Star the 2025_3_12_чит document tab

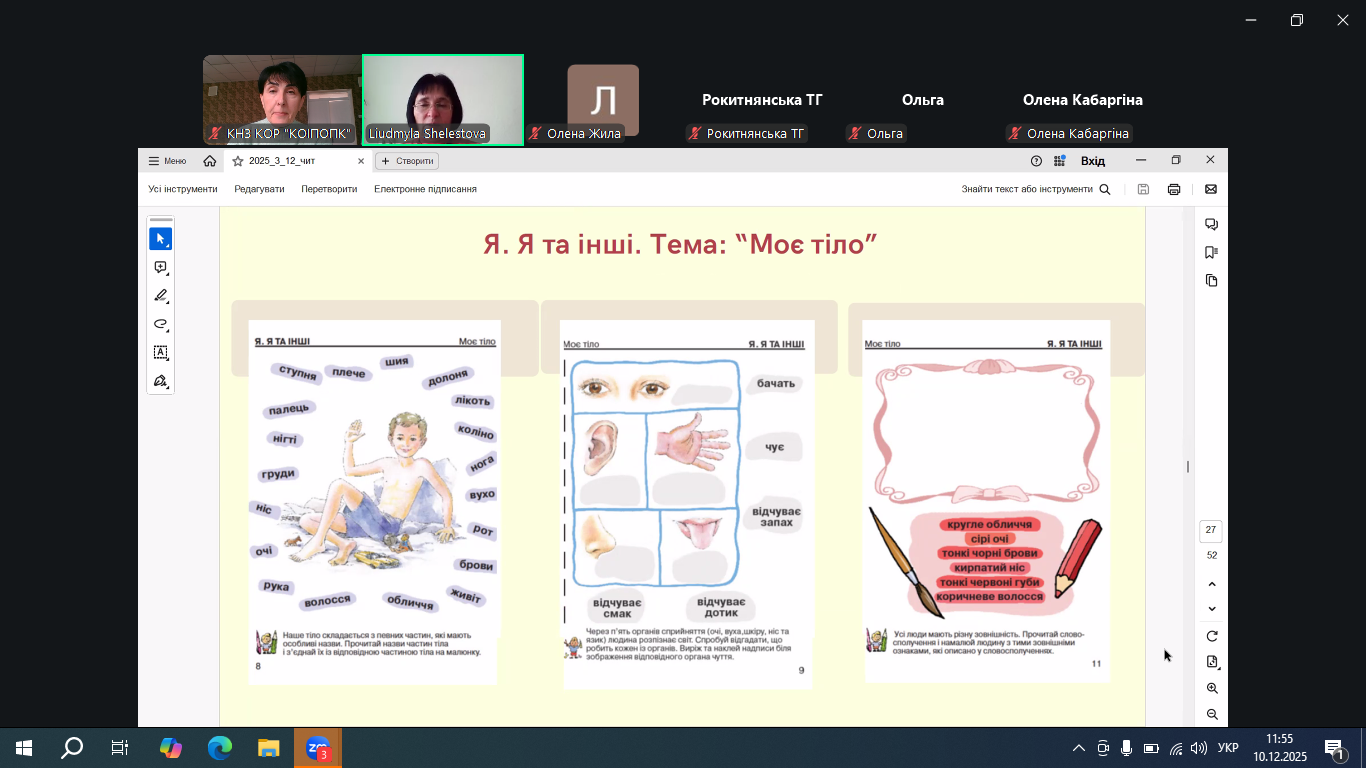[238, 161]
